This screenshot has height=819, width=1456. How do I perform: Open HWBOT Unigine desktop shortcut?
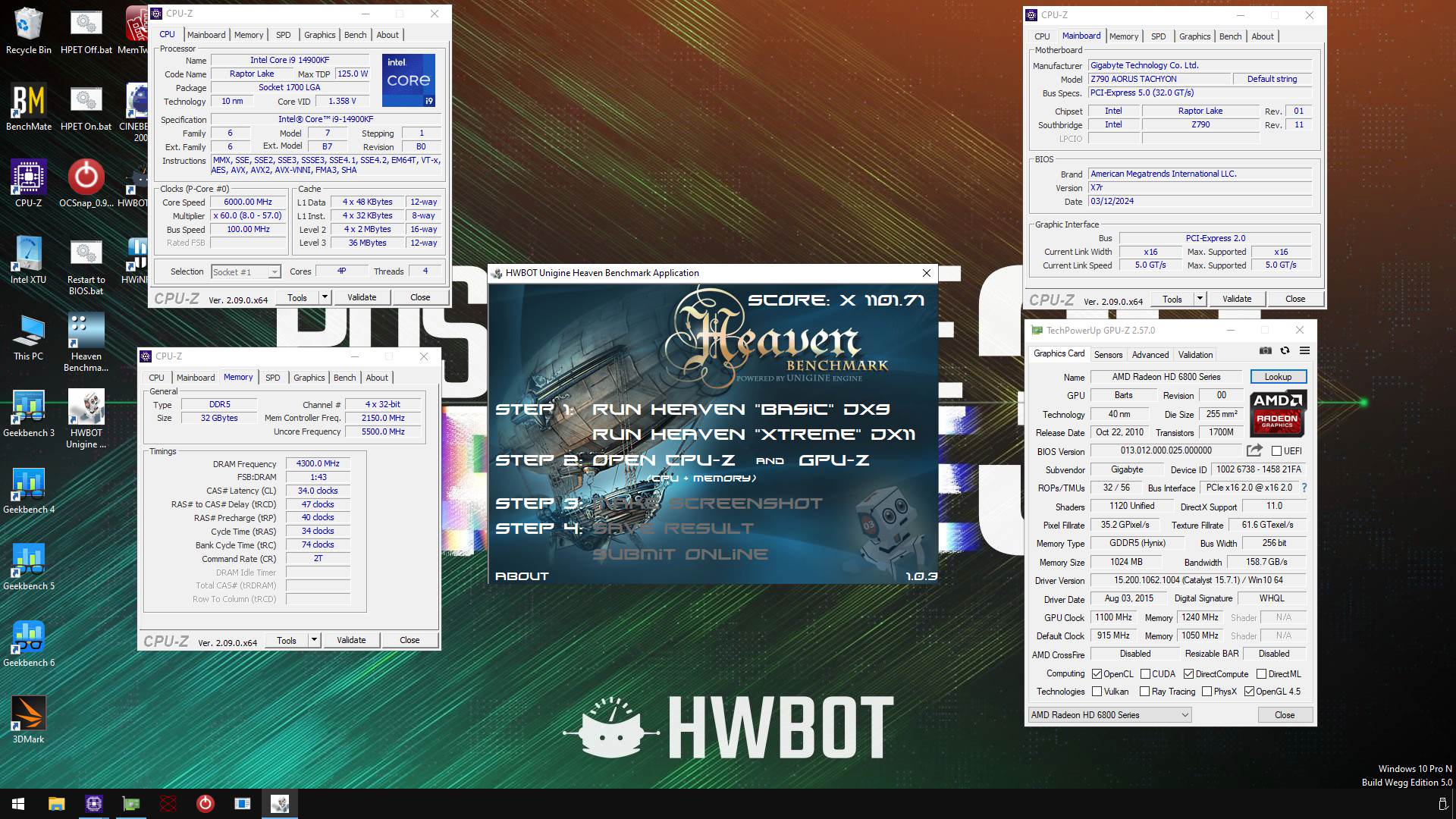(x=86, y=419)
